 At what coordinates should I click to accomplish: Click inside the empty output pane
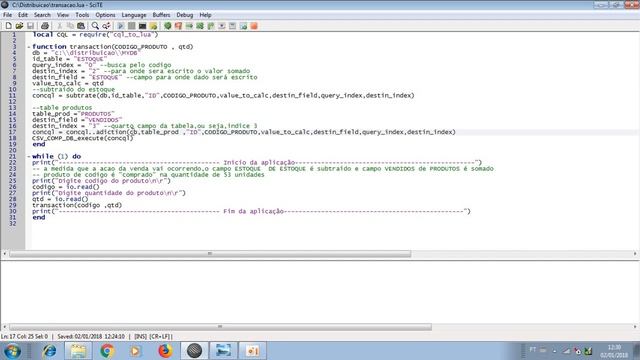tap(320, 292)
